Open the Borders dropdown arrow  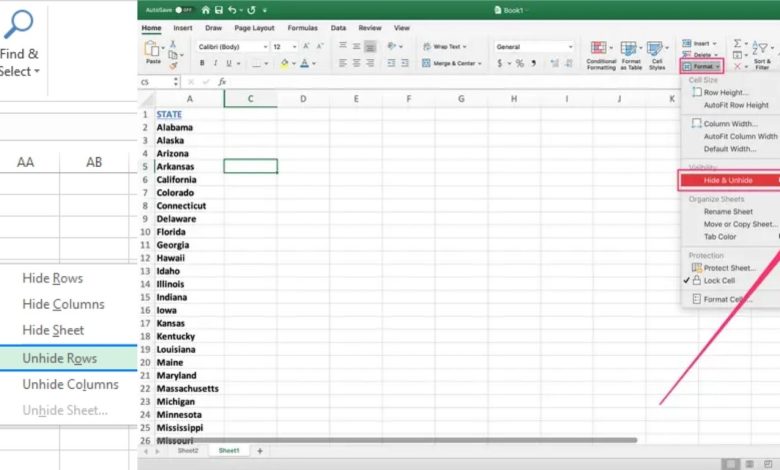(266, 64)
